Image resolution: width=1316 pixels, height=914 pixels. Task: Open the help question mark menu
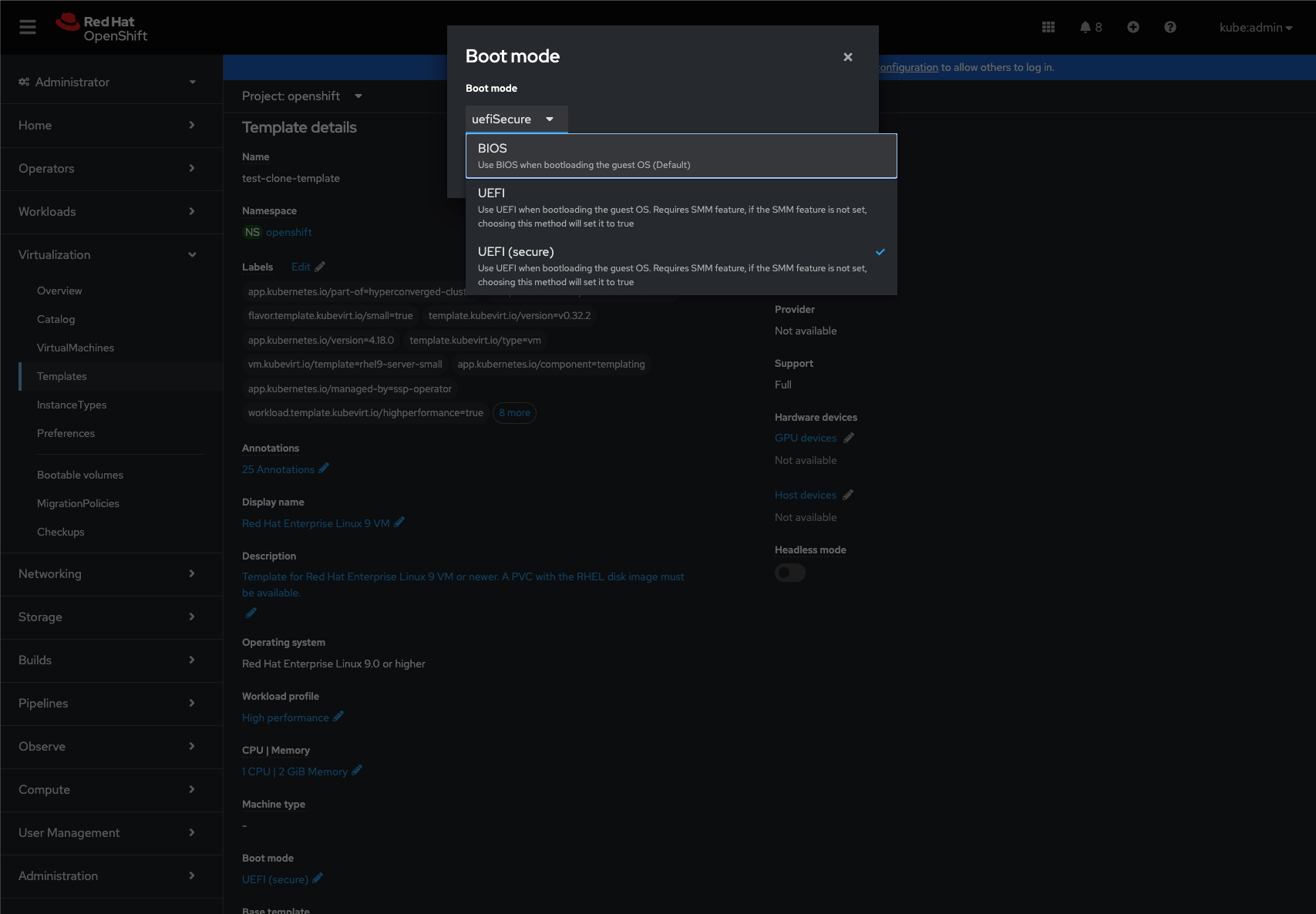tap(1170, 28)
